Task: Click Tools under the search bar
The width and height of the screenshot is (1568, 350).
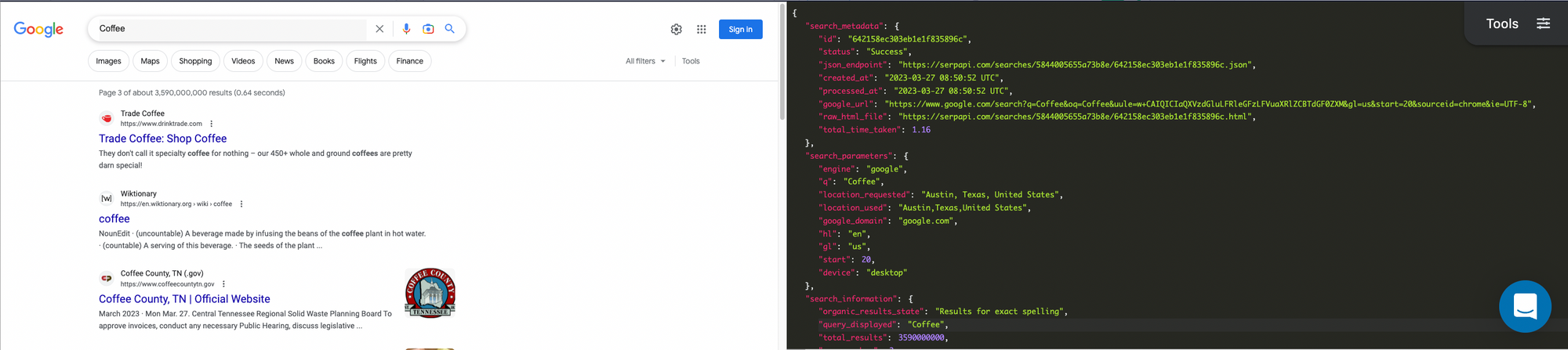Action: tap(691, 61)
